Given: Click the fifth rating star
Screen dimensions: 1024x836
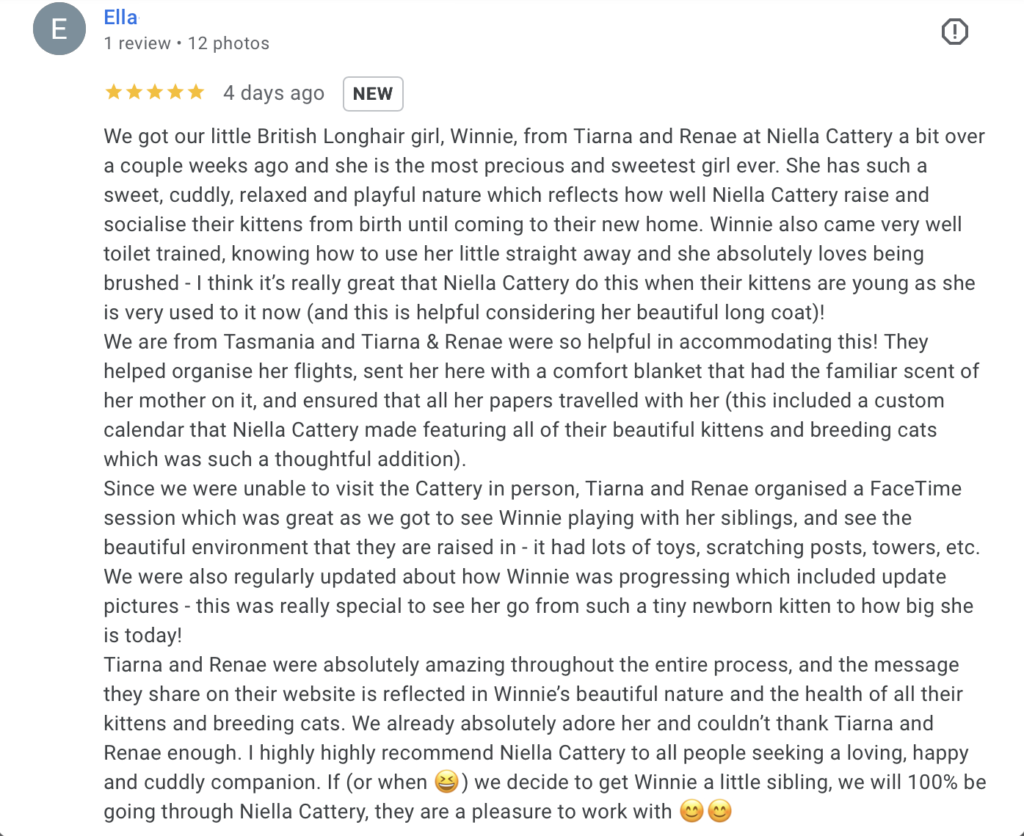Looking at the screenshot, I should 196,93.
